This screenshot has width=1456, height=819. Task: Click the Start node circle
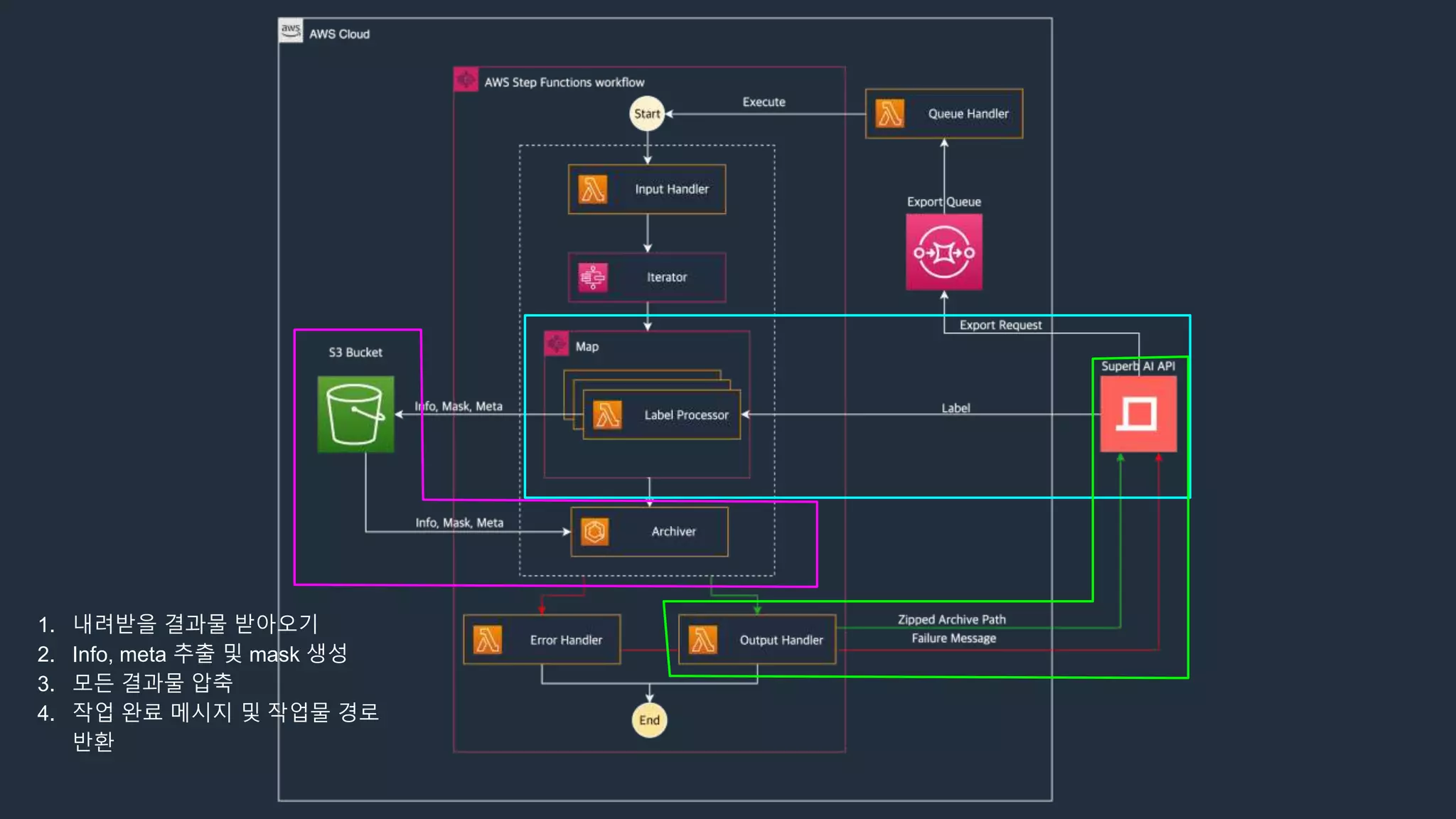coord(647,114)
